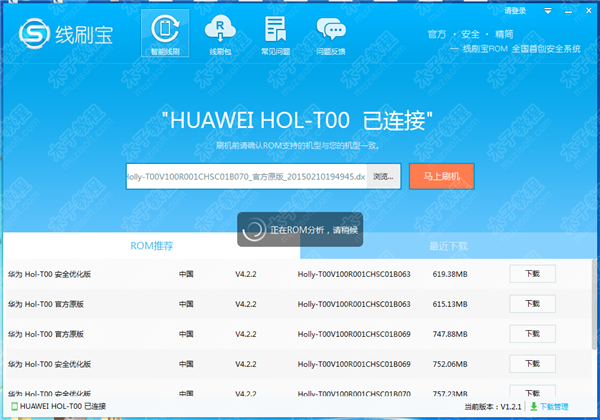The image size is (600, 420).
Task: Select the 华为 Hol-T00 官方原版 747.88MB row
Action: pos(298,334)
